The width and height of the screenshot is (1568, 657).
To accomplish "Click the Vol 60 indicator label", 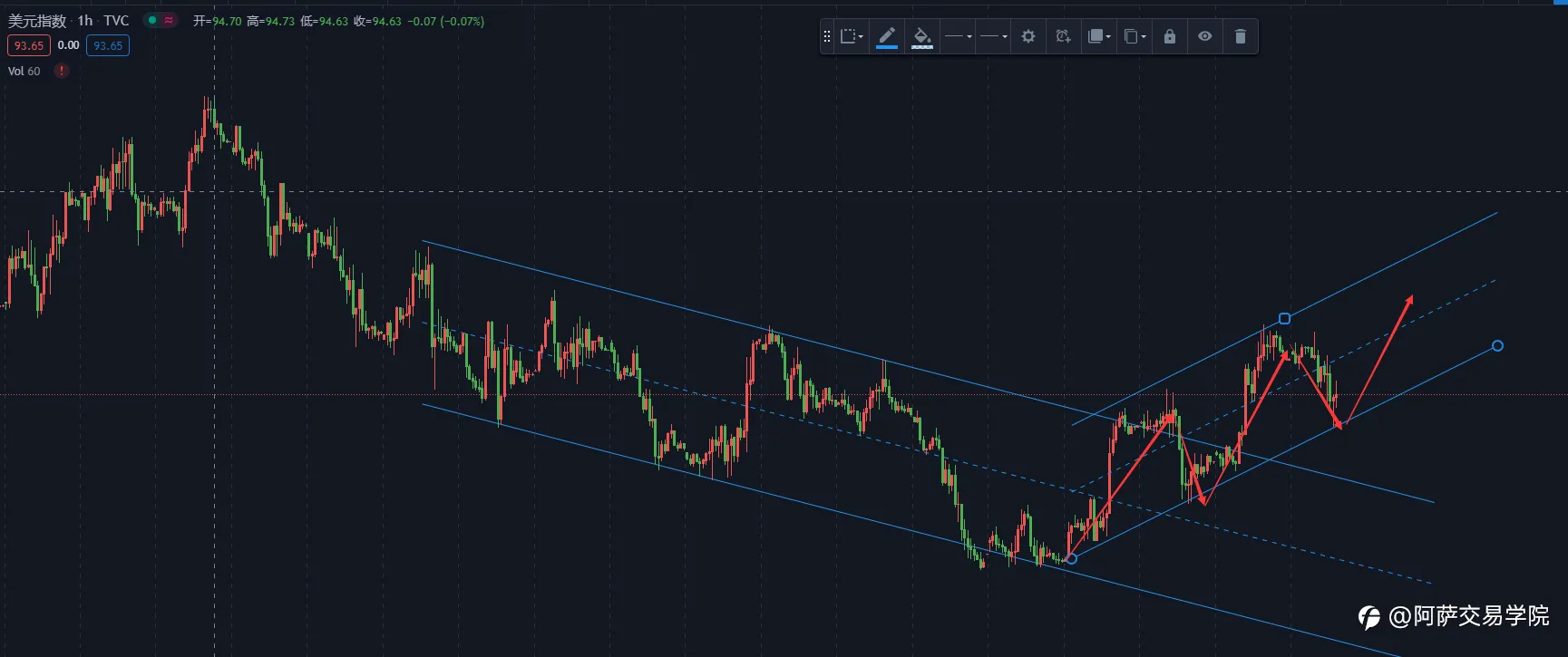I will 24,71.
